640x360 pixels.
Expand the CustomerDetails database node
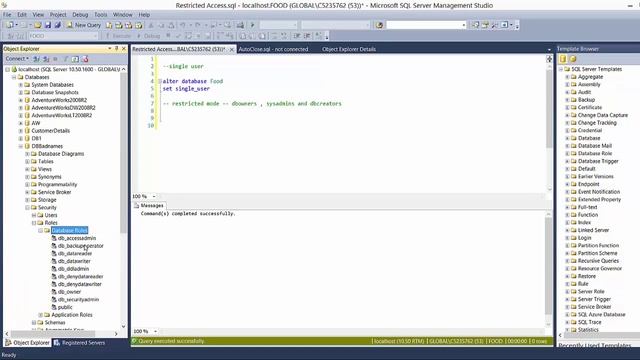[x=21, y=131]
